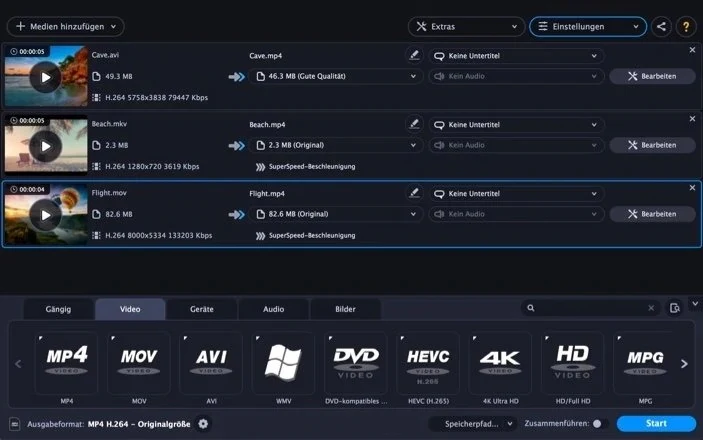This screenshot has width=703, height=440.
Task: Open Keine Untertitel dropdown for Beach.mp4
Action: (516, 125)
